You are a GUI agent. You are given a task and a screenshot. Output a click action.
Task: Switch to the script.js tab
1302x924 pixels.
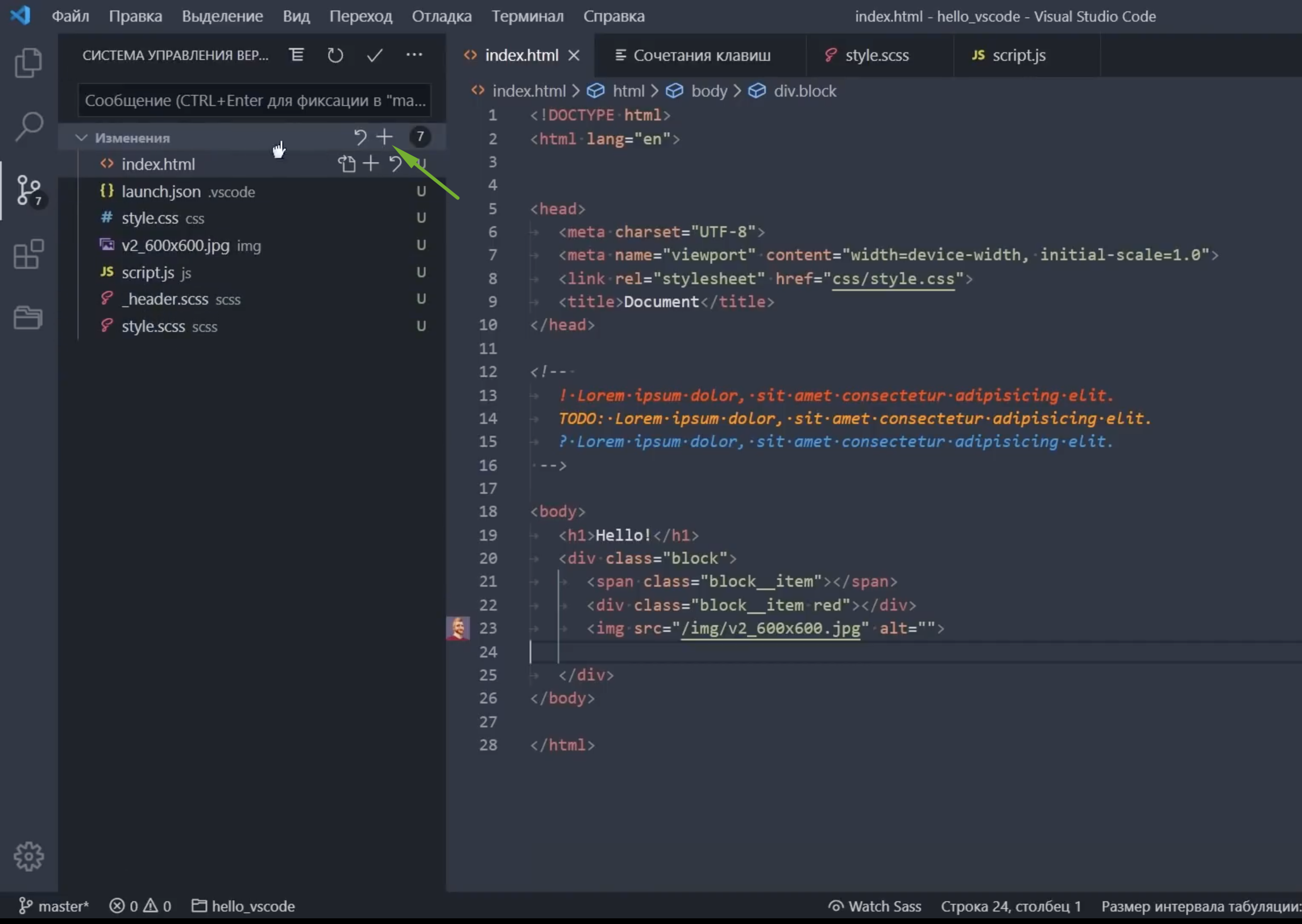1027,55
